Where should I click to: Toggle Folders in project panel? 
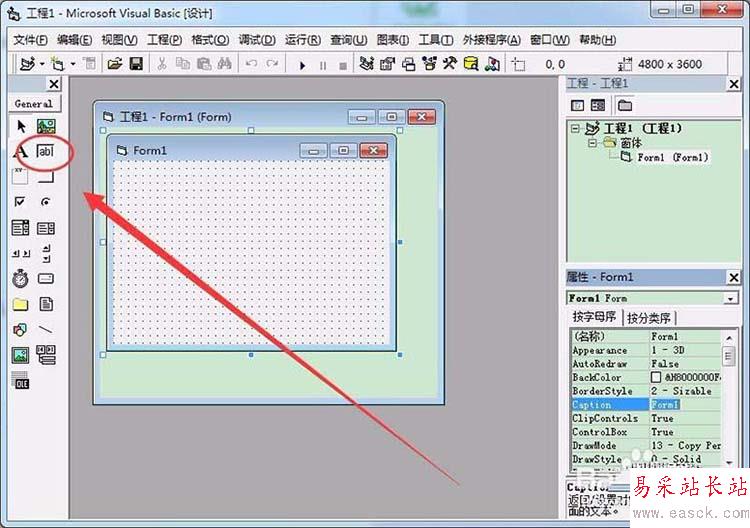click(625, 105)
